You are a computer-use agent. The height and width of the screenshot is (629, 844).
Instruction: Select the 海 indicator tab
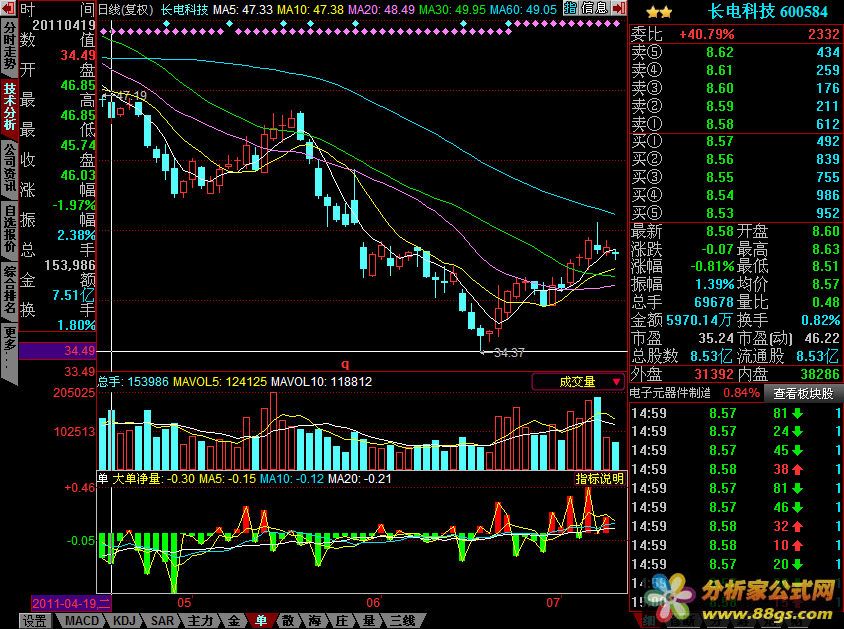(x=315, y=621)
